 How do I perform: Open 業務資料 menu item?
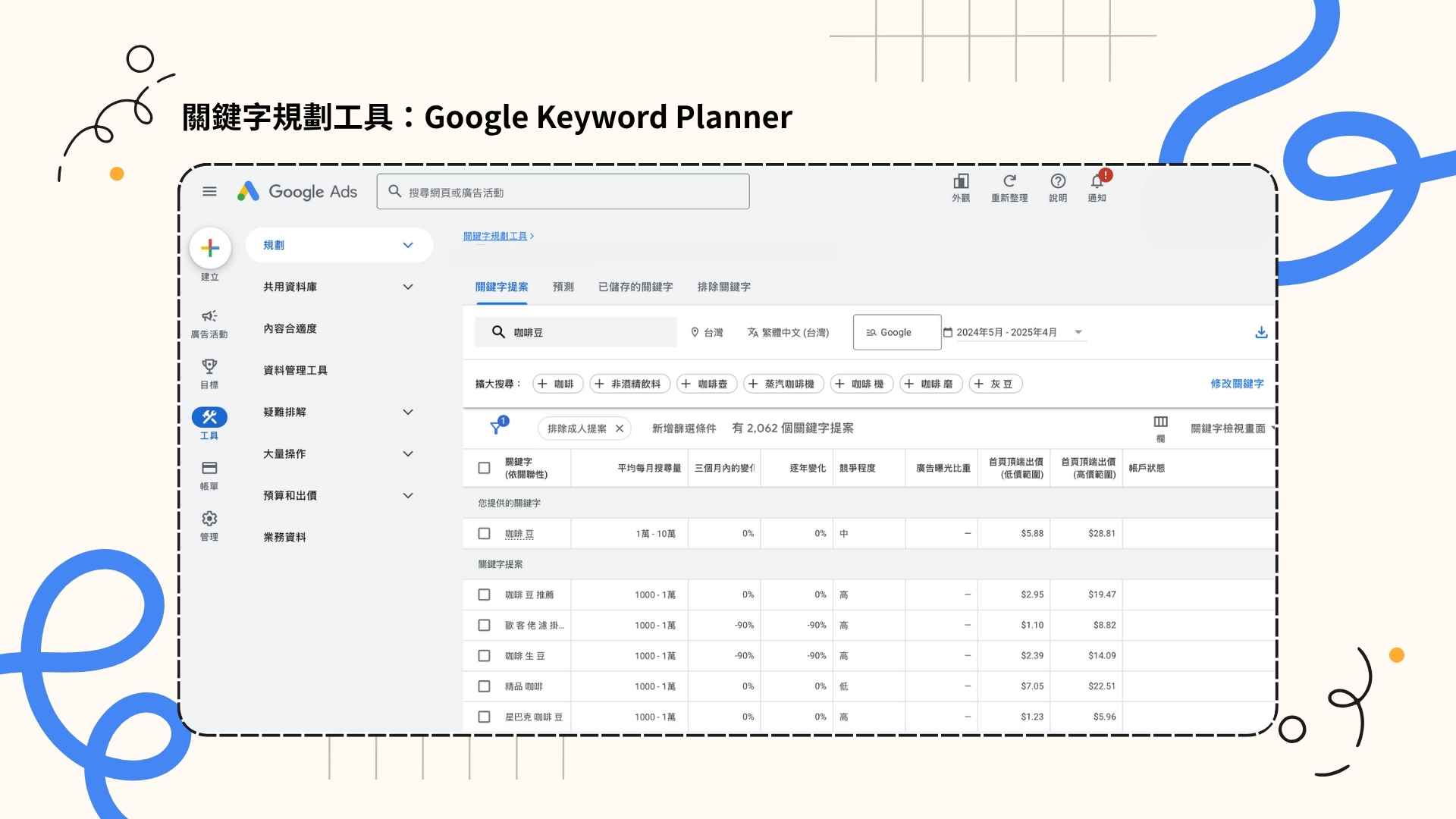tap(284, 537)
